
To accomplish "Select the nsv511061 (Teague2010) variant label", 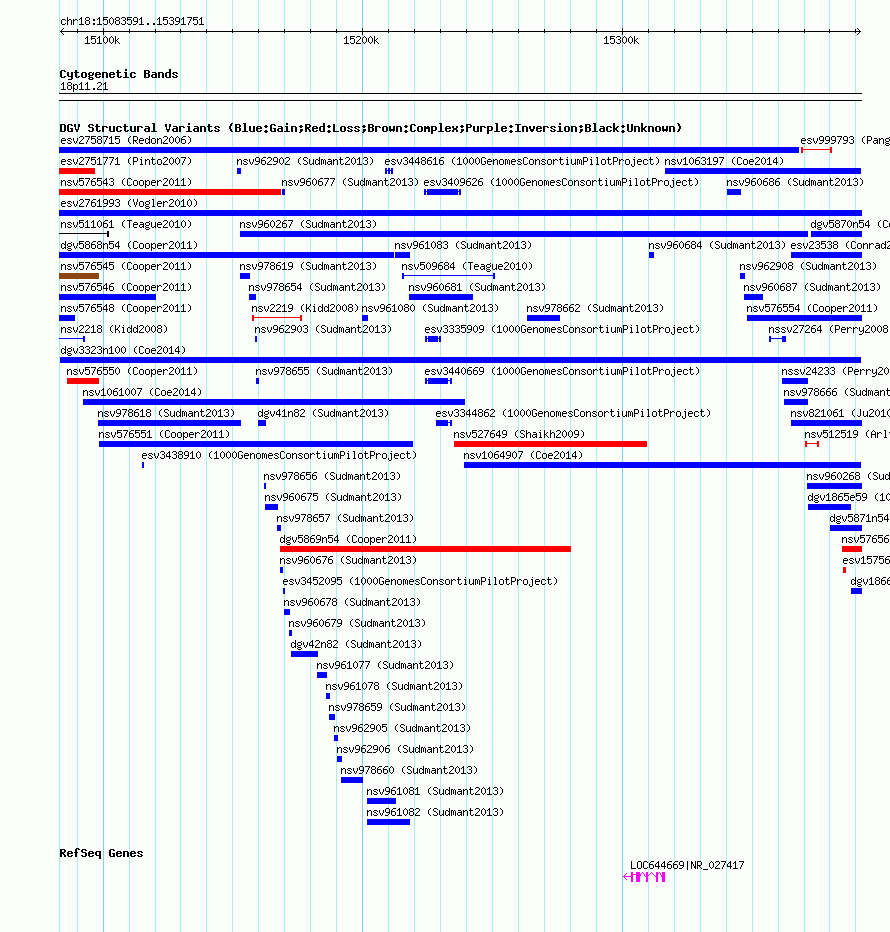I will (126, 224).
